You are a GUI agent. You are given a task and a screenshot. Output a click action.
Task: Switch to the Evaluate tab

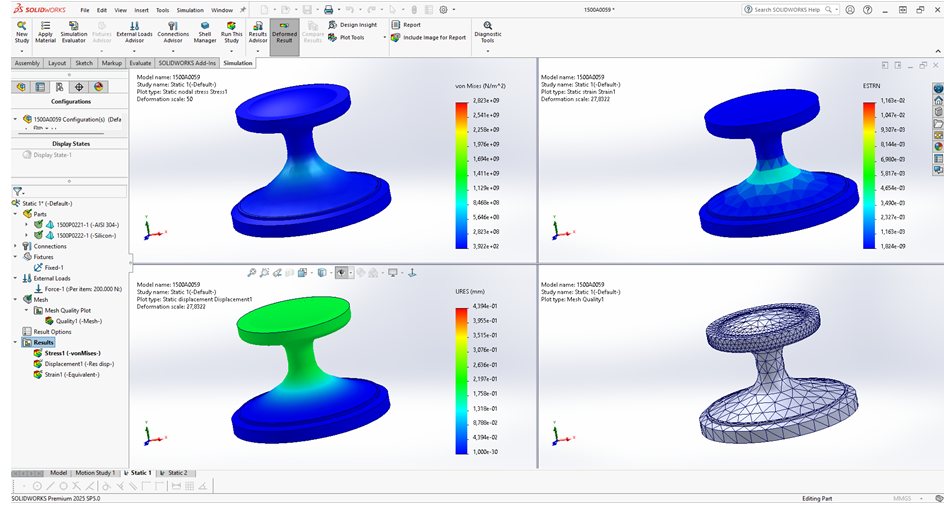point(140,63)
